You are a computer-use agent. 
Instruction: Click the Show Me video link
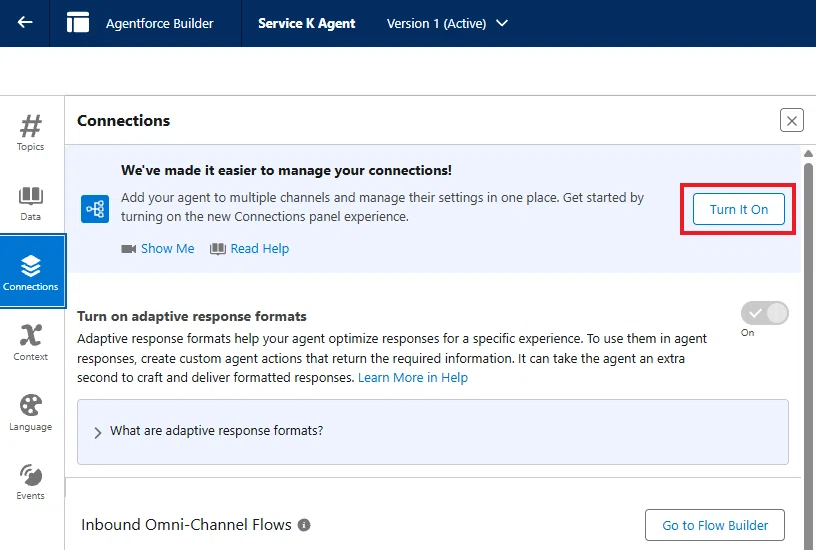pyautogui.click(x=158, y=249)
